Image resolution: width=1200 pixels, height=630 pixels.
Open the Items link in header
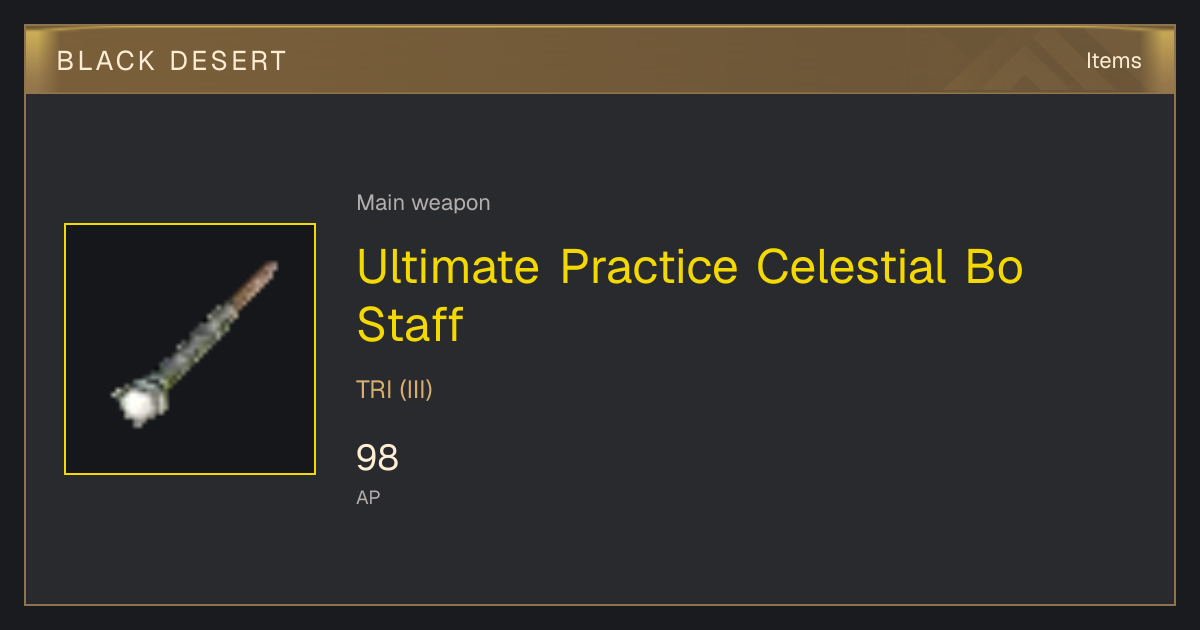coord(1113,61)
